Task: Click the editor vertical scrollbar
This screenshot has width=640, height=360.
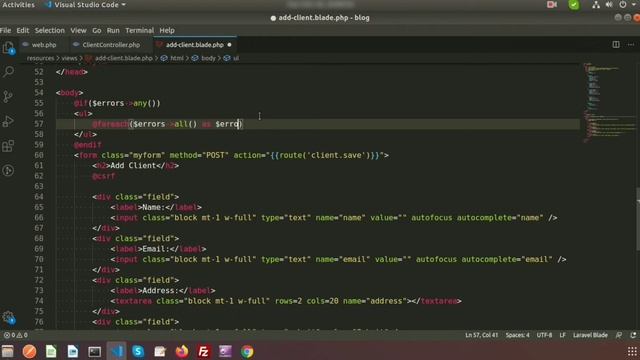Action: 638,219
